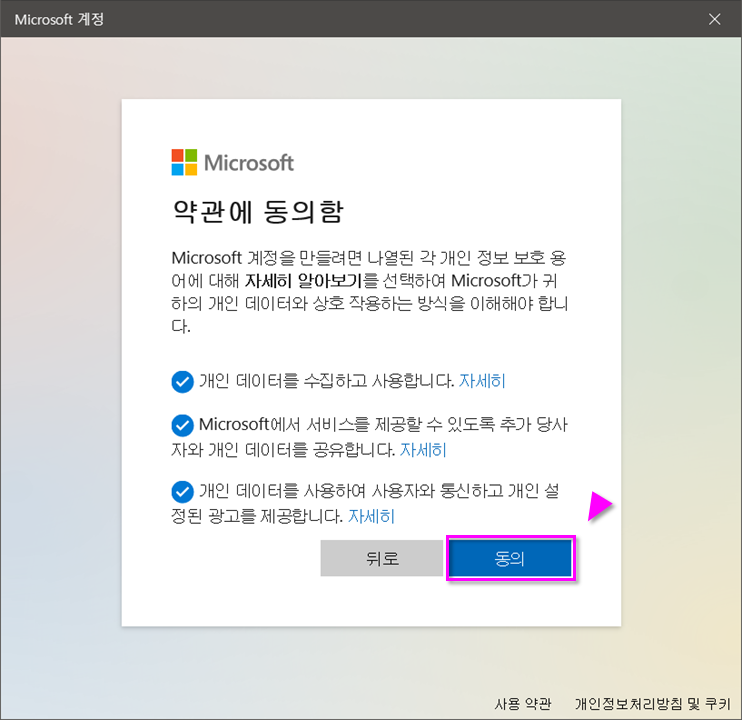The width and height of the screenshot is (742, 720).
Task: Open 사용 약관 link at bottom
Action: coord(523,704)
